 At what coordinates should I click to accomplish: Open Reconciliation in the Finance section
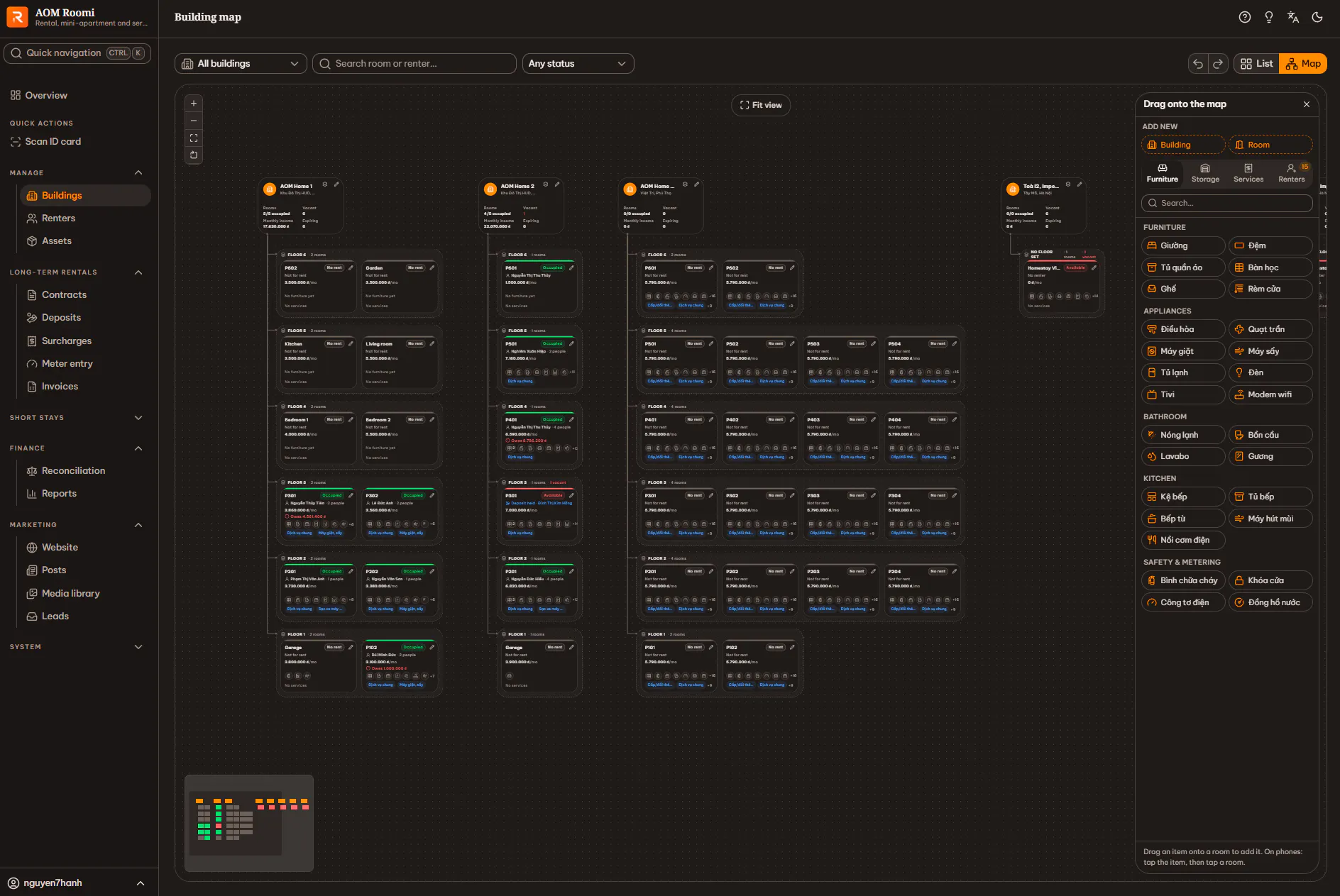coord(73,471)
